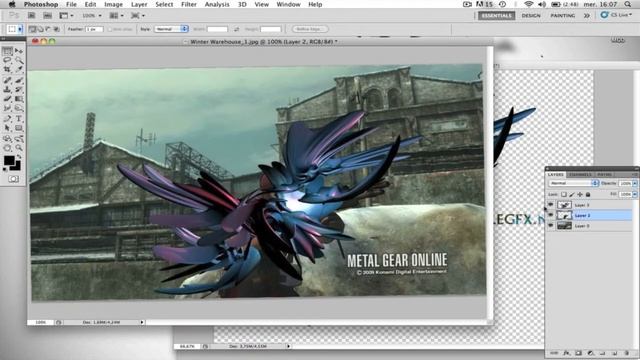Create new adjustment layer icon
This screenshot has width=640, height=360.
[x=590, y=353]
